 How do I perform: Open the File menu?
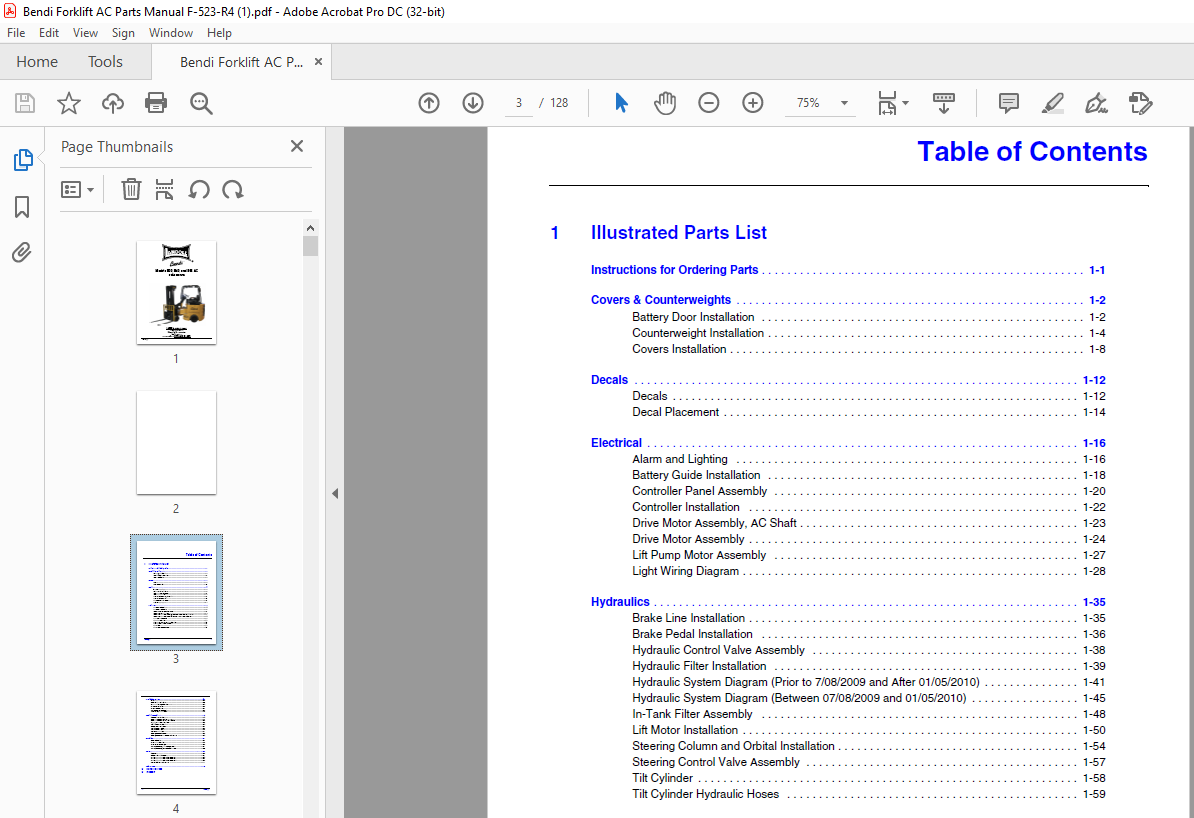[16, 33]
